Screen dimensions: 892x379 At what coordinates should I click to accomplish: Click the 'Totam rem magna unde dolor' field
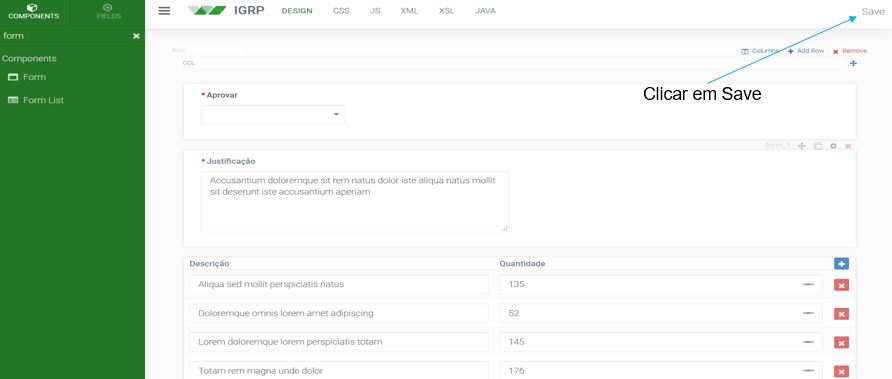click(x=339, y=370)
